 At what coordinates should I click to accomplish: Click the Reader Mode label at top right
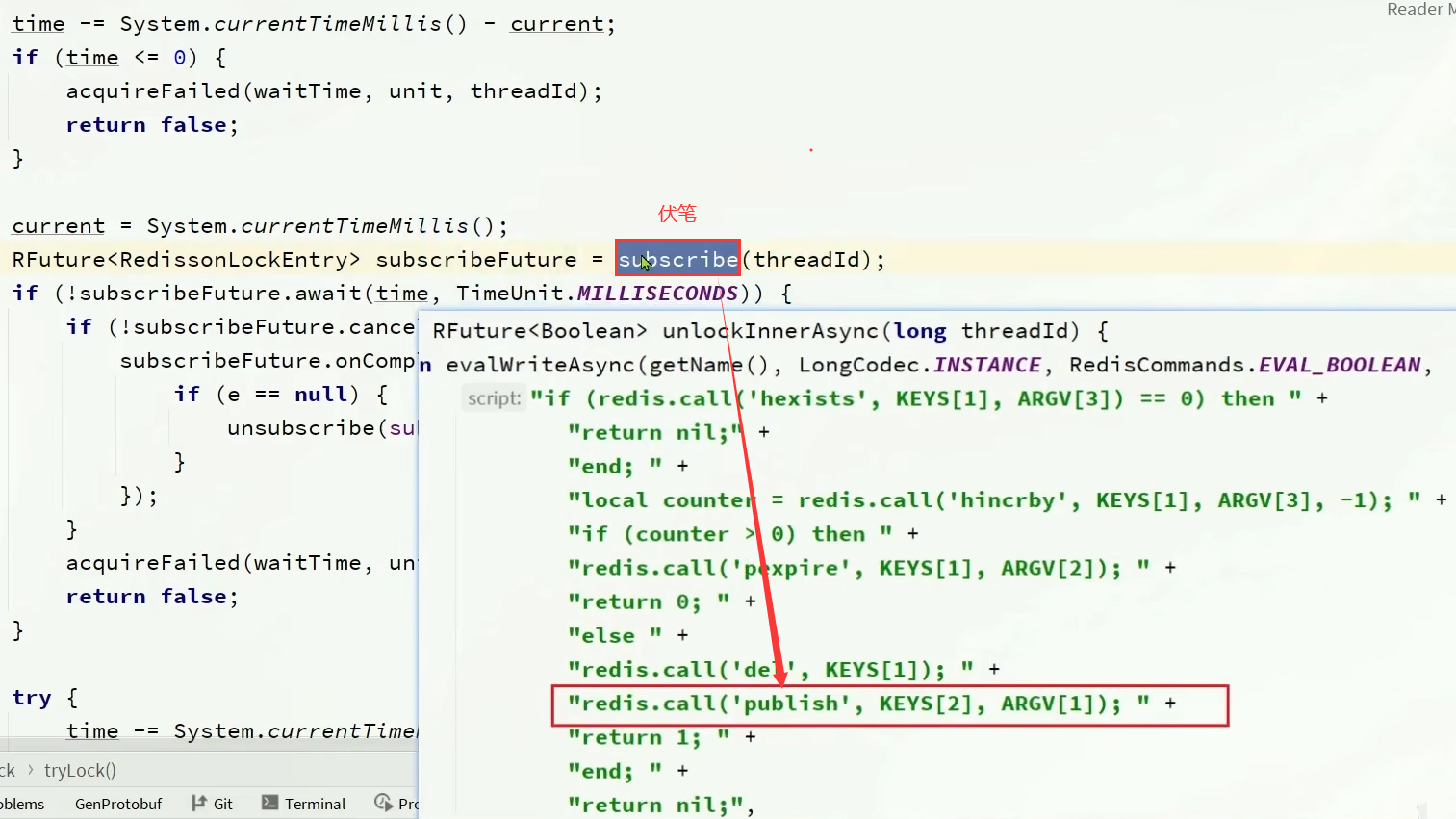[x=1420, y=10]
